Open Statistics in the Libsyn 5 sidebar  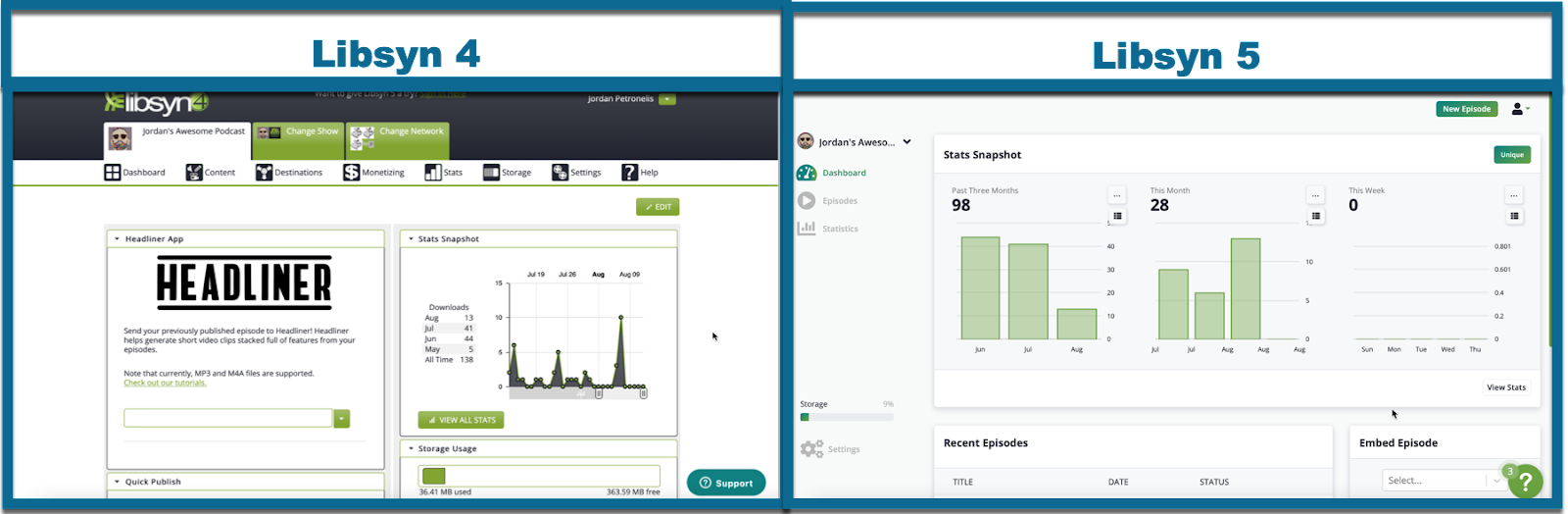click(828, 229)
